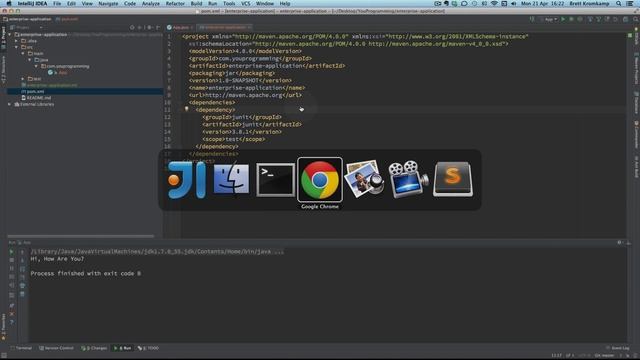Click project tree horizontal scrollbar
Viewport: 640px width, 360px height.
81,236
